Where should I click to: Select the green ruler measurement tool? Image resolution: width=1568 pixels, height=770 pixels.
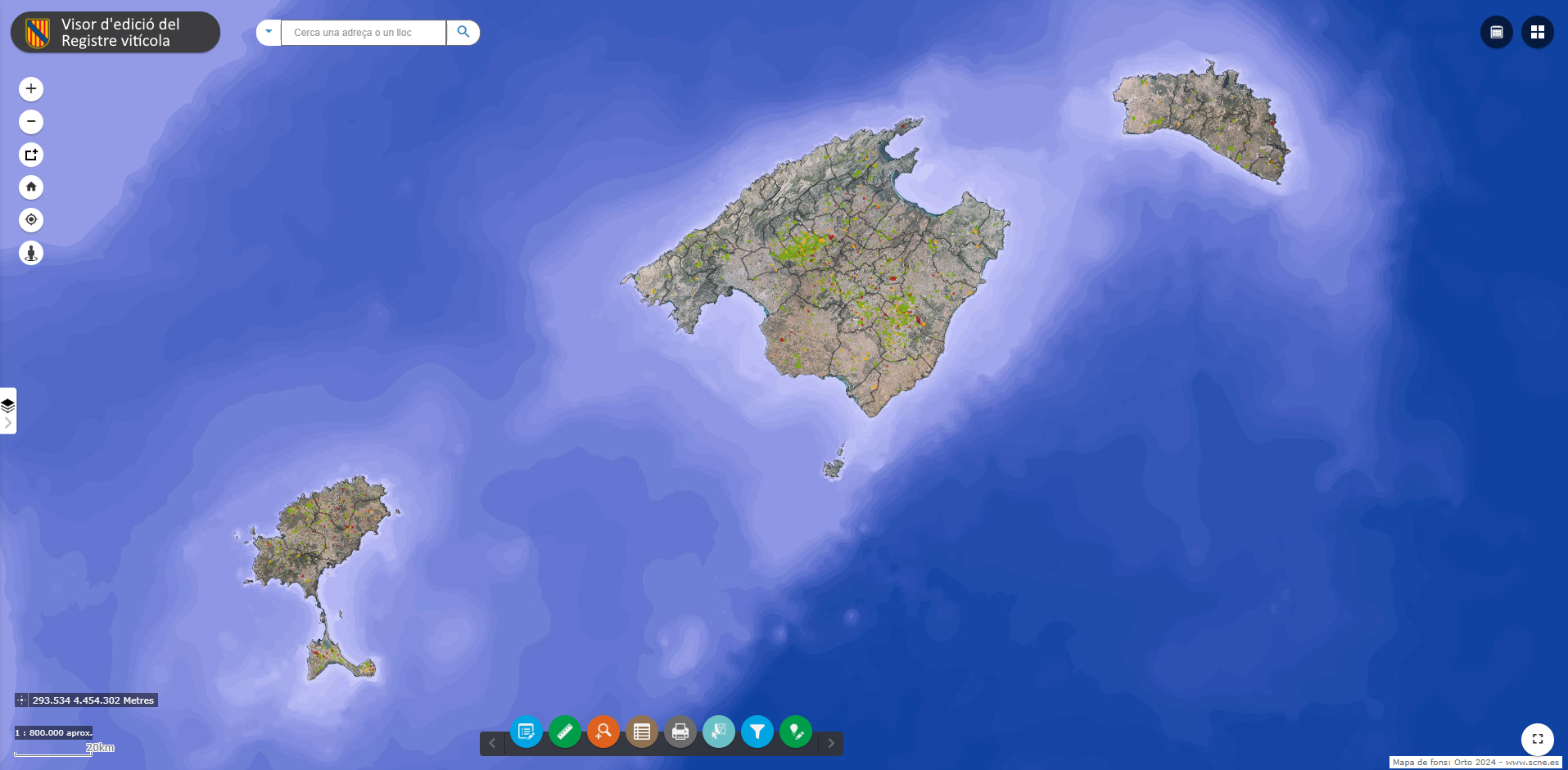(x=565, y=732)
